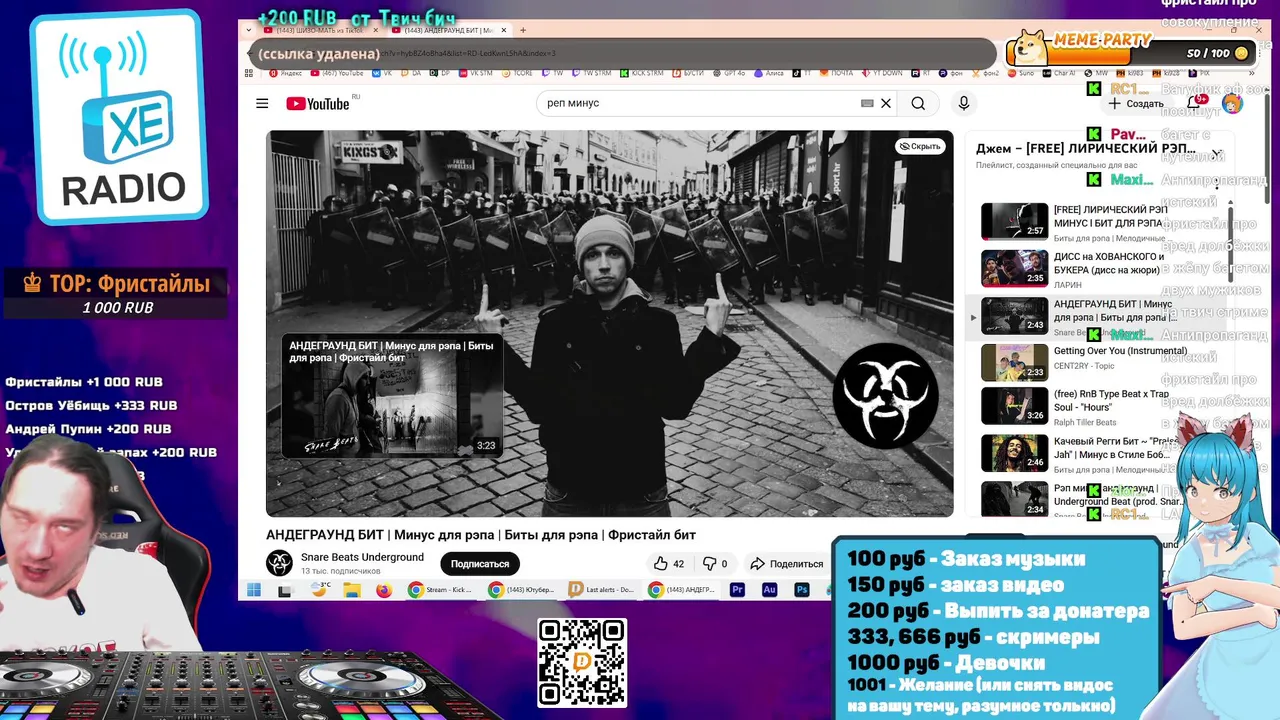Viewport: 1280px width, 720px height.
Task: Start voice search with the microphone icon
Action: pyautogui.click(x=964, y=103)
